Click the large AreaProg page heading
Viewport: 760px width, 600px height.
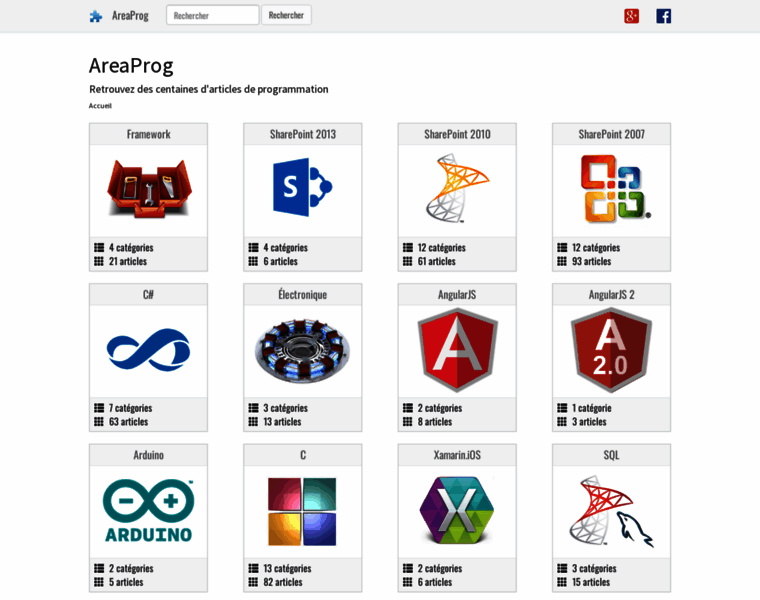tap(131, 66)
